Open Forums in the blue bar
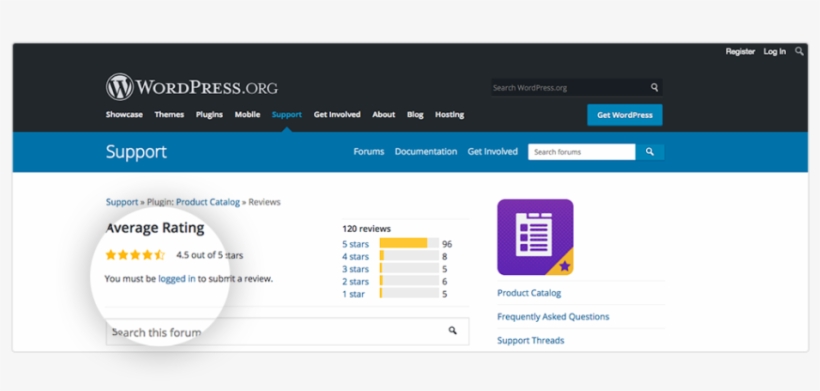 [369, 152]
